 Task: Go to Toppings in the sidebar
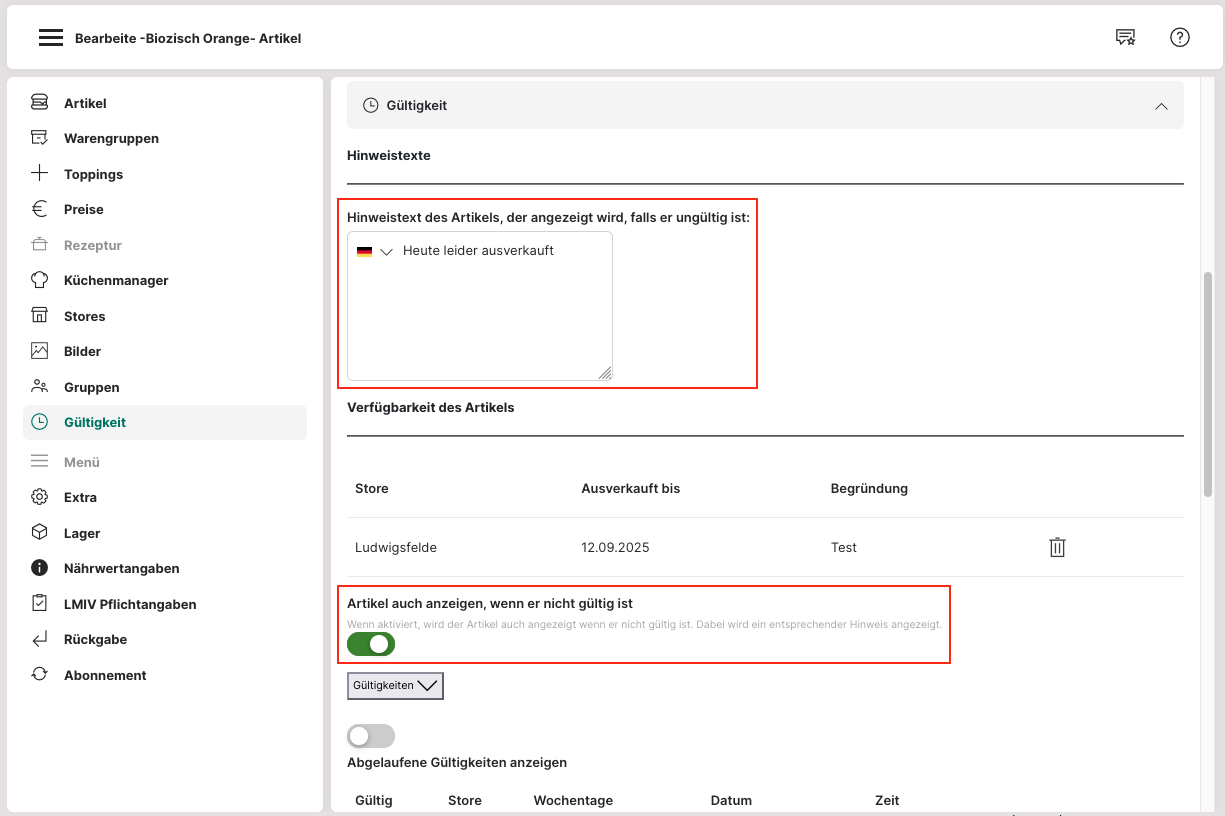coord(93,174)
